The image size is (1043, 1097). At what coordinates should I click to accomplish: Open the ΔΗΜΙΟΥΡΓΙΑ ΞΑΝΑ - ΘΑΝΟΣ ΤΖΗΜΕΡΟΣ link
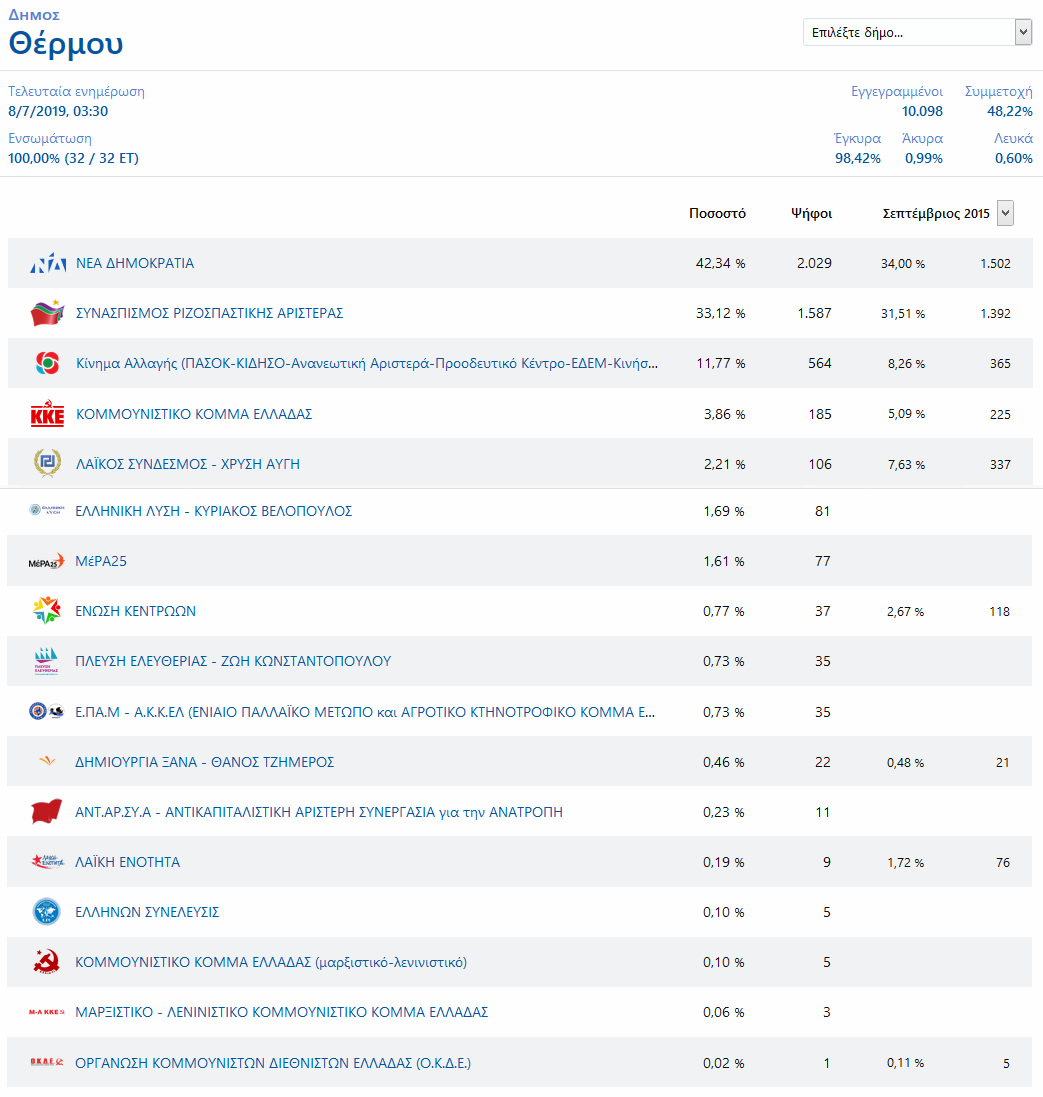coord(204,762)
